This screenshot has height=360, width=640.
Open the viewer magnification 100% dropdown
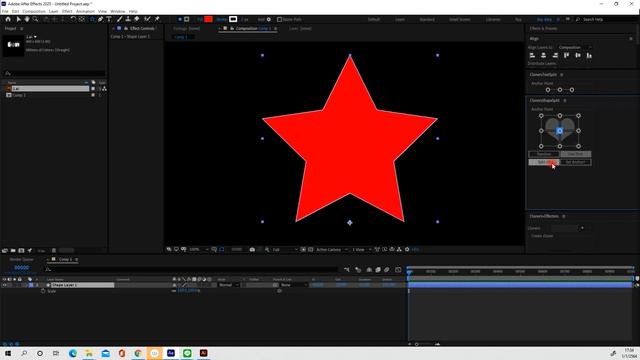198,249
